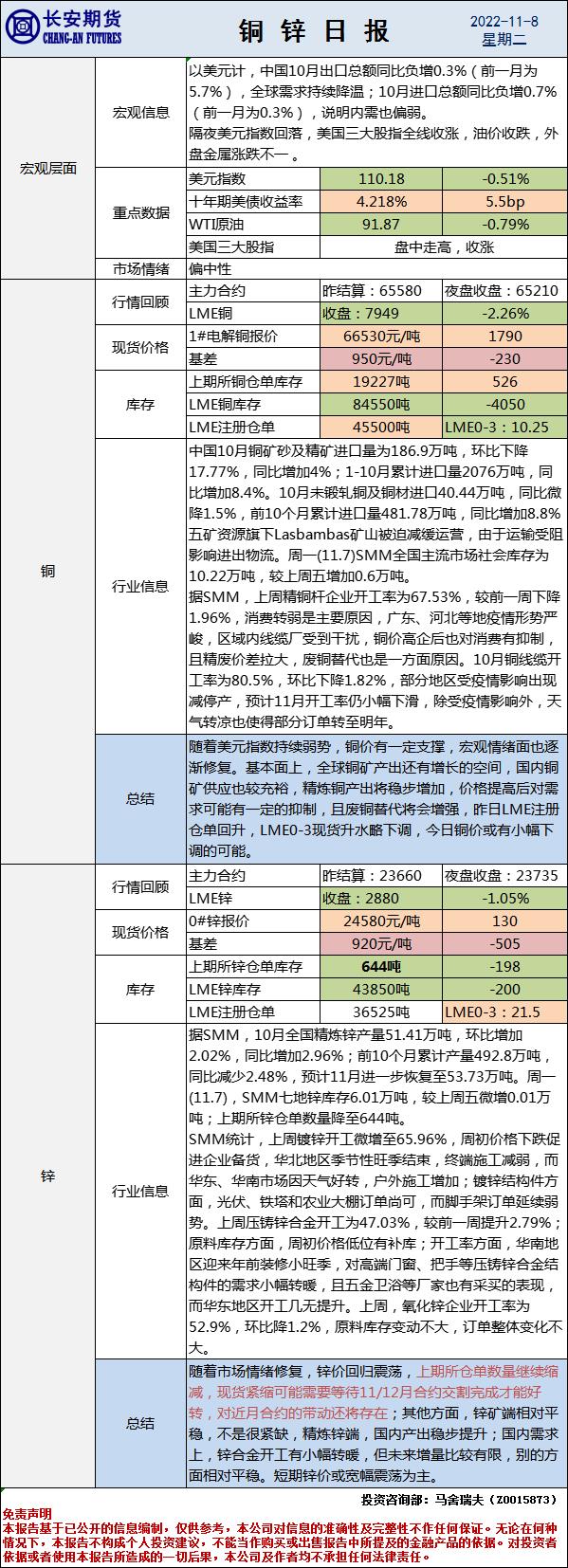Select the LME锌 row label
The height and width of the screenshot is (1568, 568).
[x=253, y=898]
